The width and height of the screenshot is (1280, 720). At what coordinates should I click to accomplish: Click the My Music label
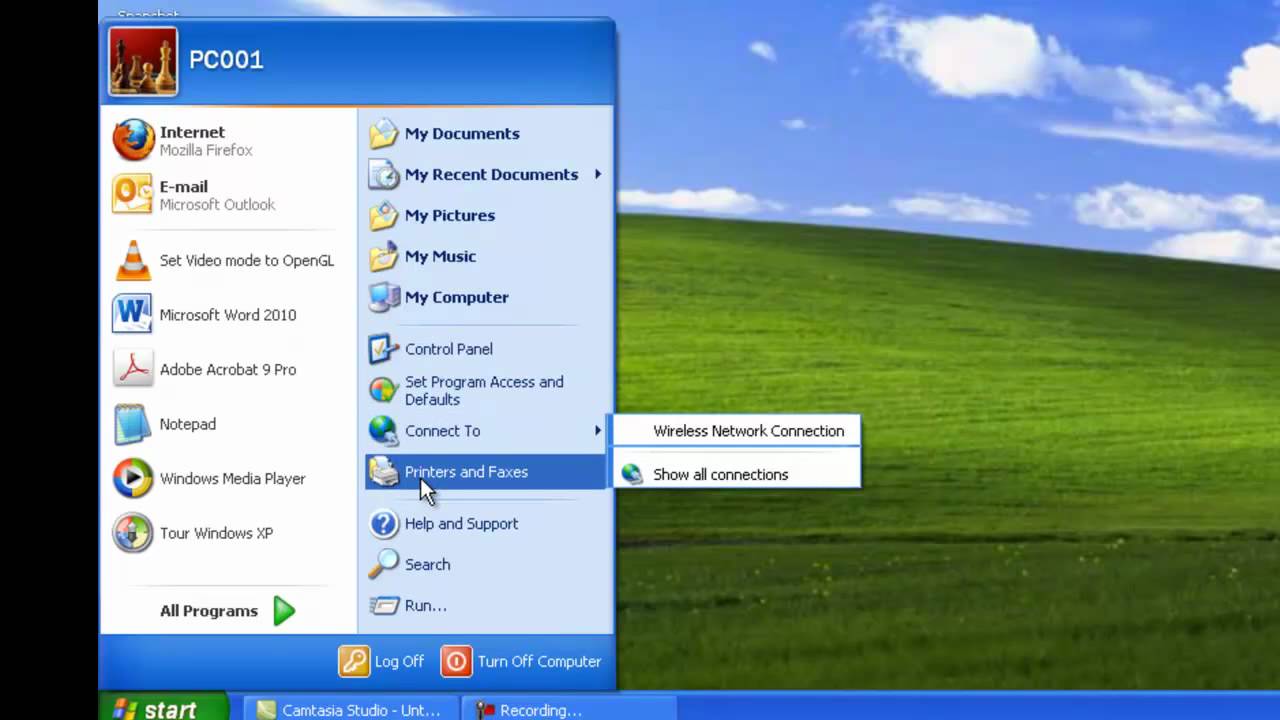pyautogui.click(x=440, y=256)
